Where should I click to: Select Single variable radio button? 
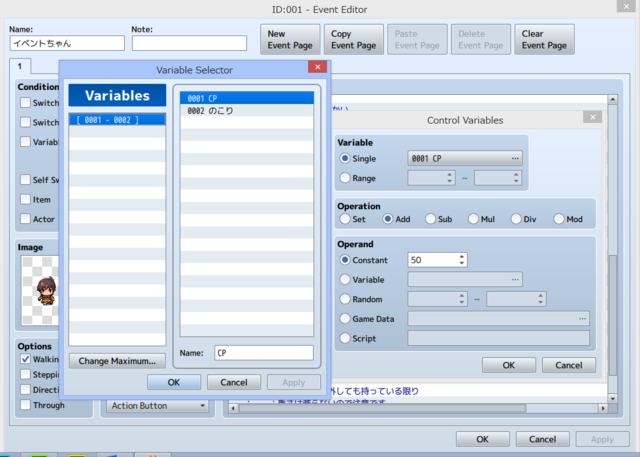tap(345, 158)
